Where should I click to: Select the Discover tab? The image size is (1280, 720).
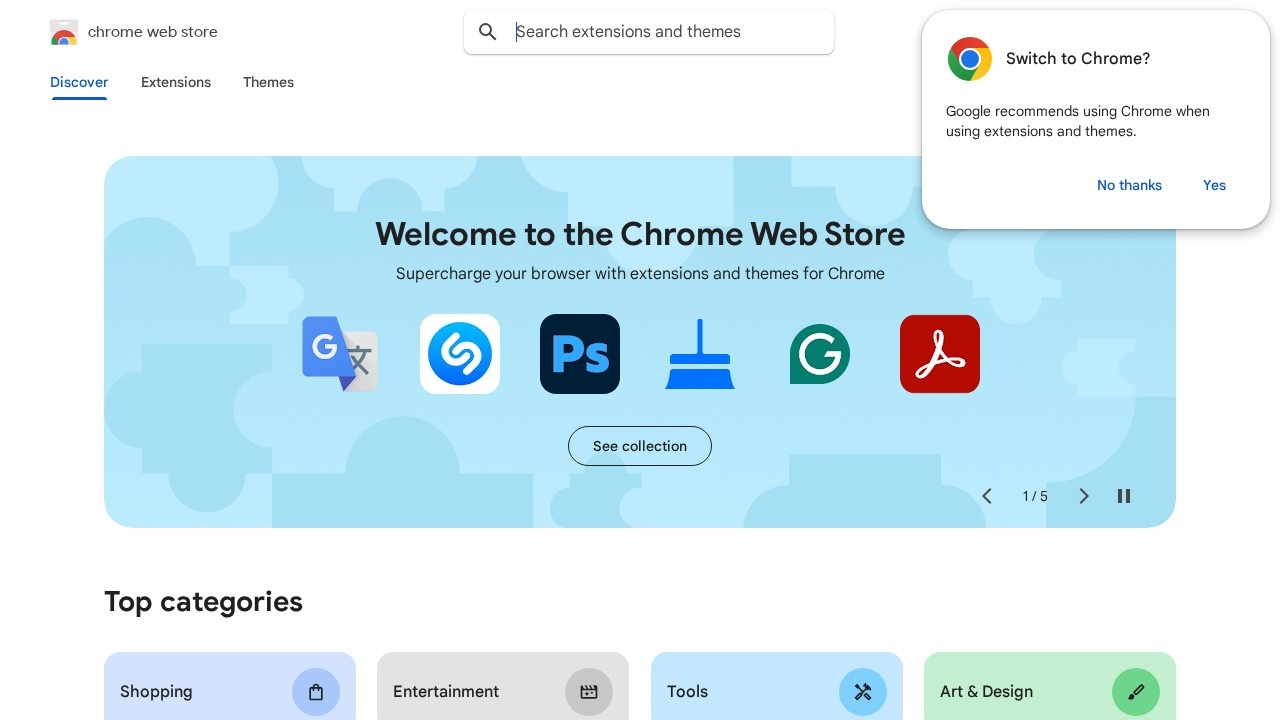coord(79,82)
